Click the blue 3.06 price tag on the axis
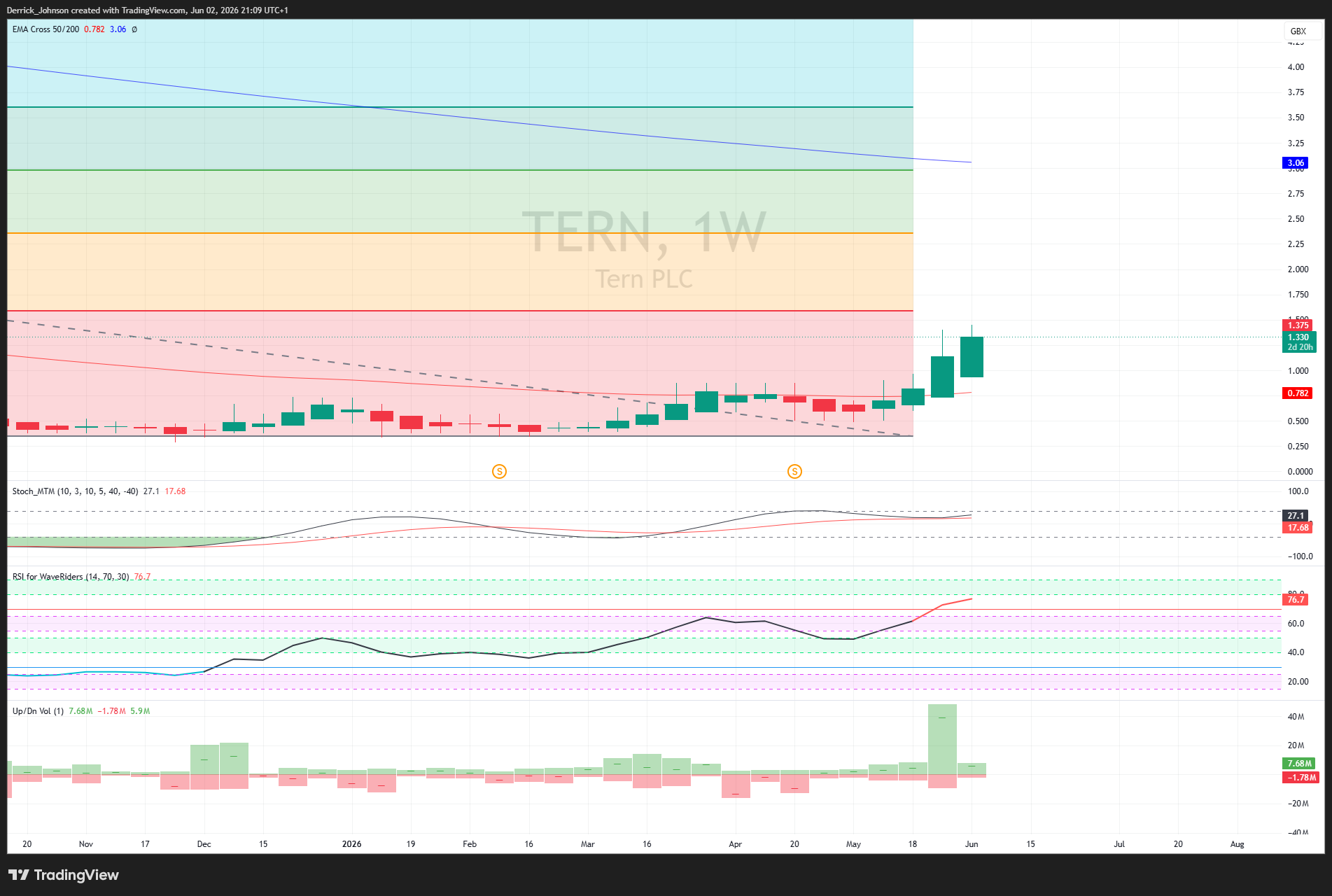1332x896 pixels. point(1296,163)
